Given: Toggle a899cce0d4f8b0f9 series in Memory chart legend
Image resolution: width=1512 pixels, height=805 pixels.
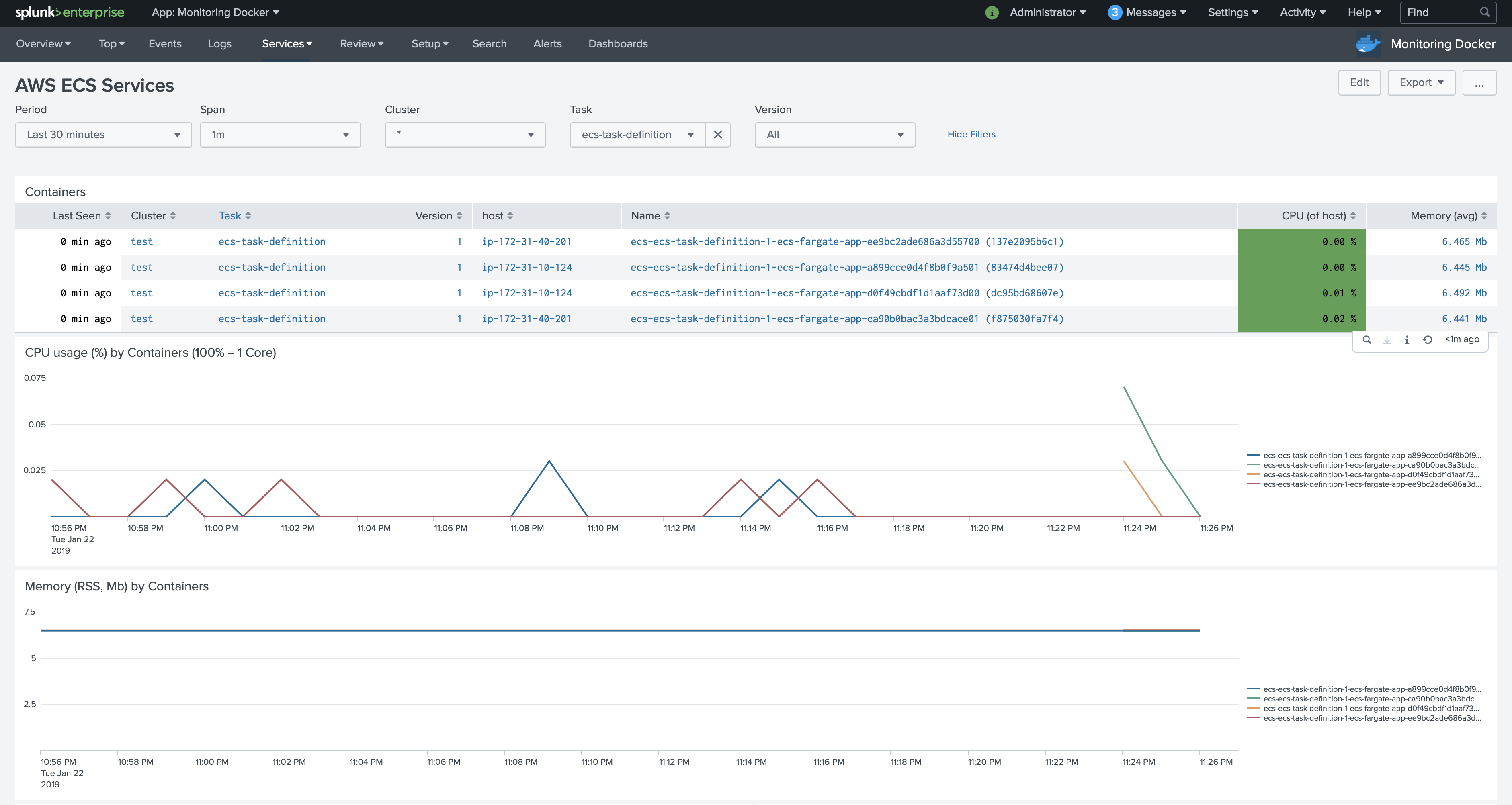Looking at the screenshot, I should pyautogui.click(x=1364, y=689).
